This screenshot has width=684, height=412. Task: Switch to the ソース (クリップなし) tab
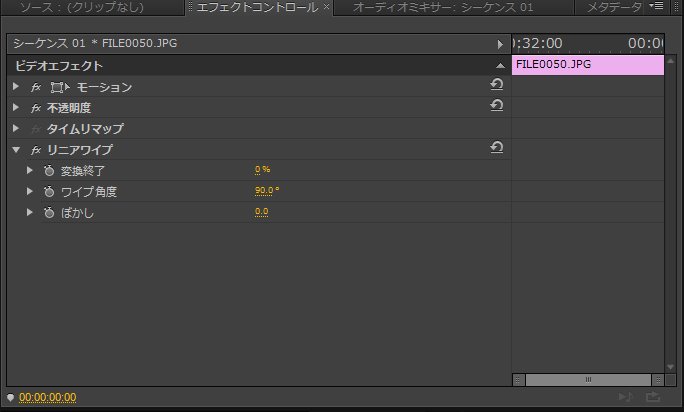click(82, 7)
